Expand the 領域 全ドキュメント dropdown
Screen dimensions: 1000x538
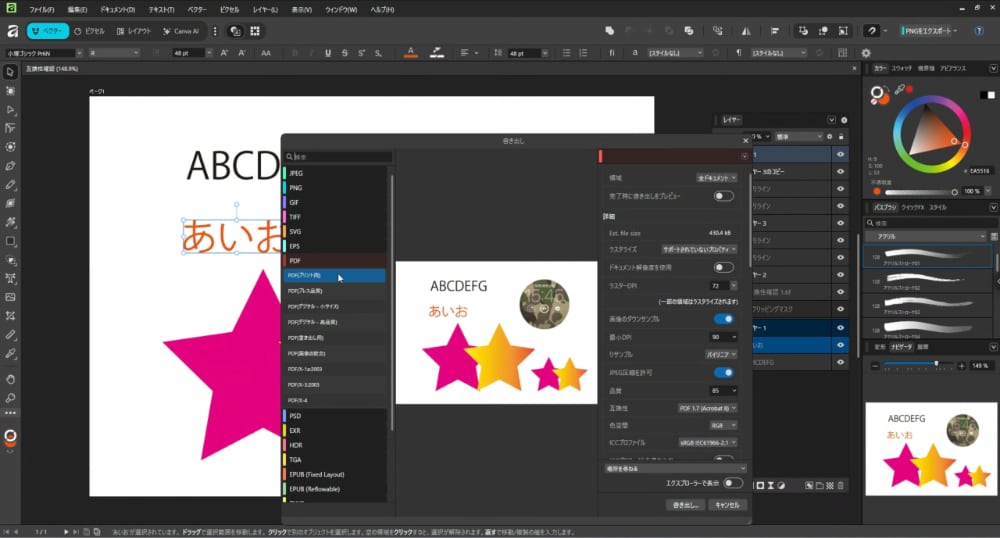716,177
